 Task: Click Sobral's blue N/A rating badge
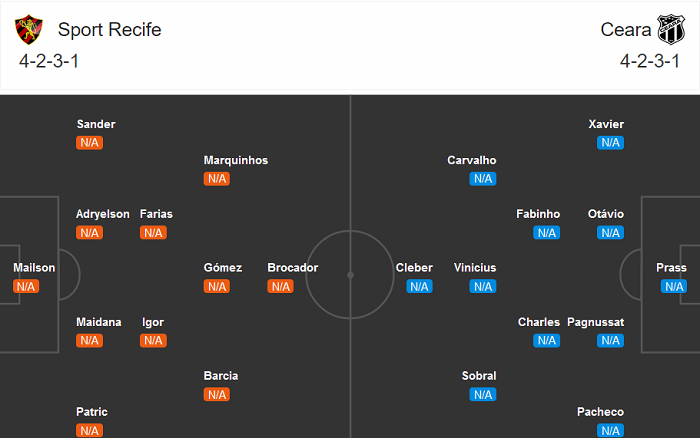pos(483,395)
